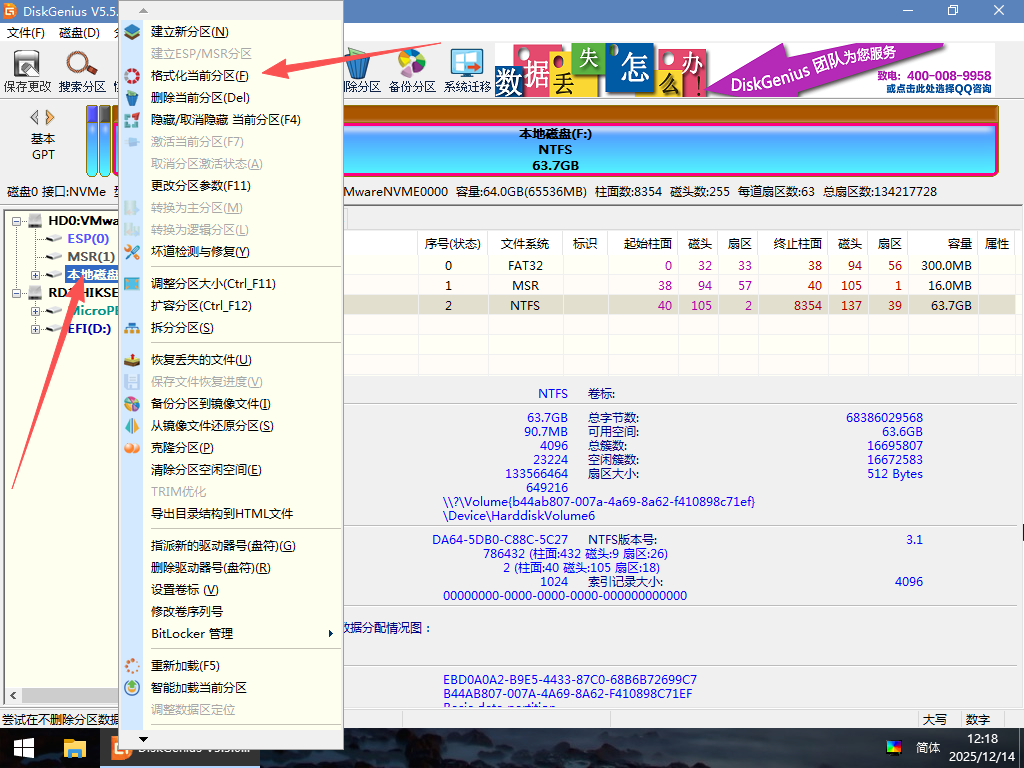Open the 文件(F) menu
The height and width of the screenshot is (768, 1024).
point(26,33)
